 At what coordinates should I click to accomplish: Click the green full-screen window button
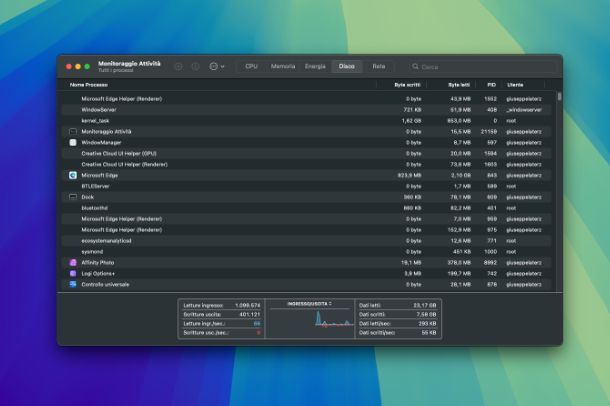[87, 66]
